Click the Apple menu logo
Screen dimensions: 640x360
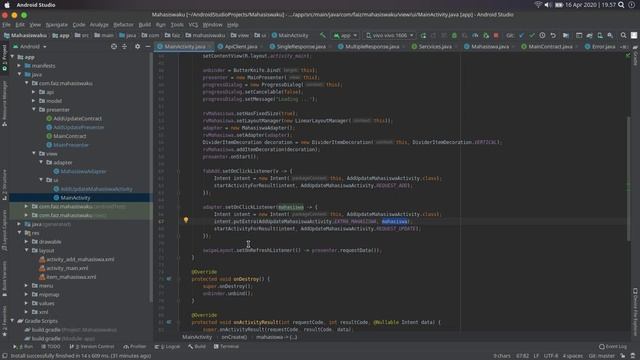7,4
